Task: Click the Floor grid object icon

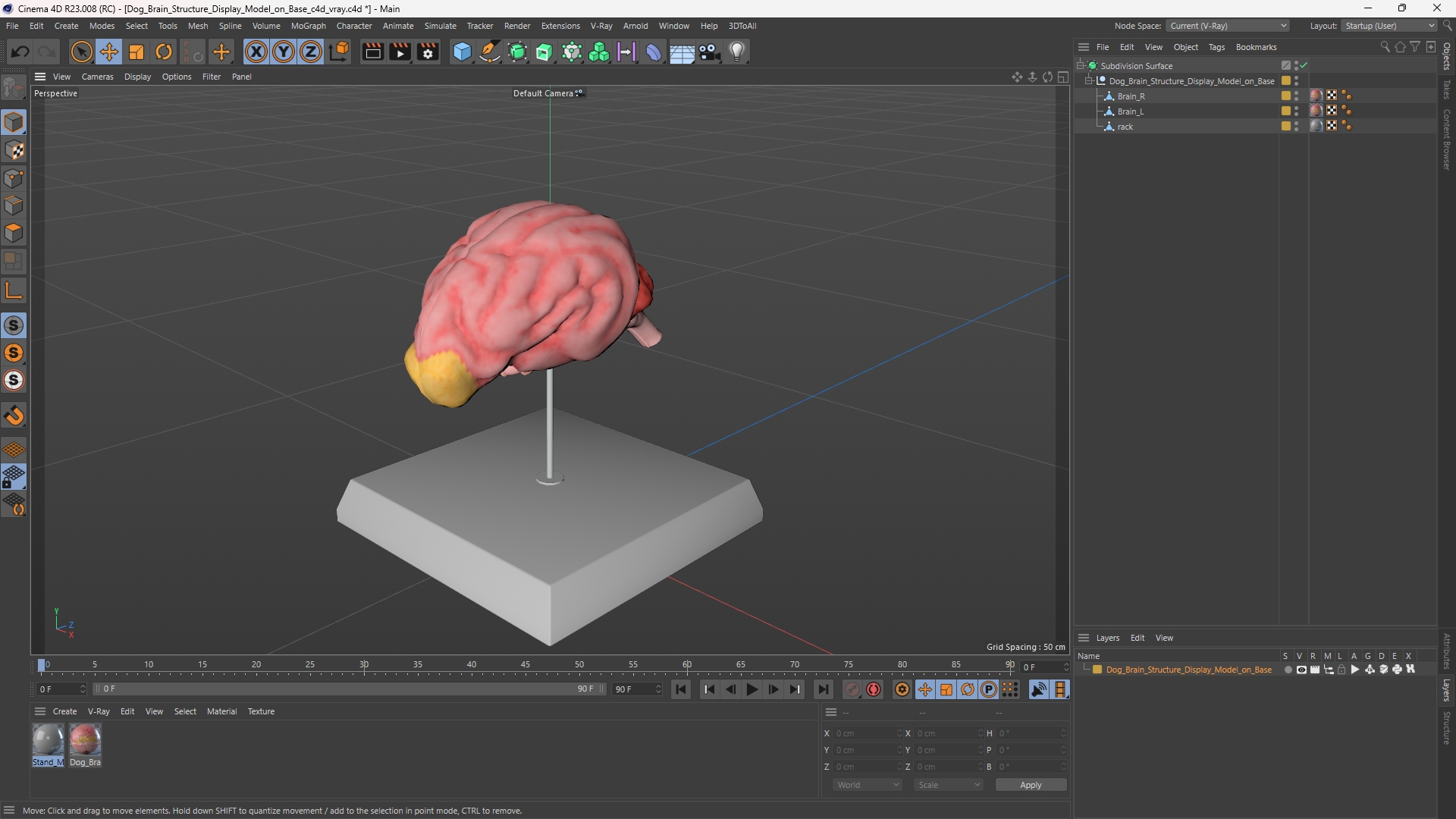Action: (682, 52)
